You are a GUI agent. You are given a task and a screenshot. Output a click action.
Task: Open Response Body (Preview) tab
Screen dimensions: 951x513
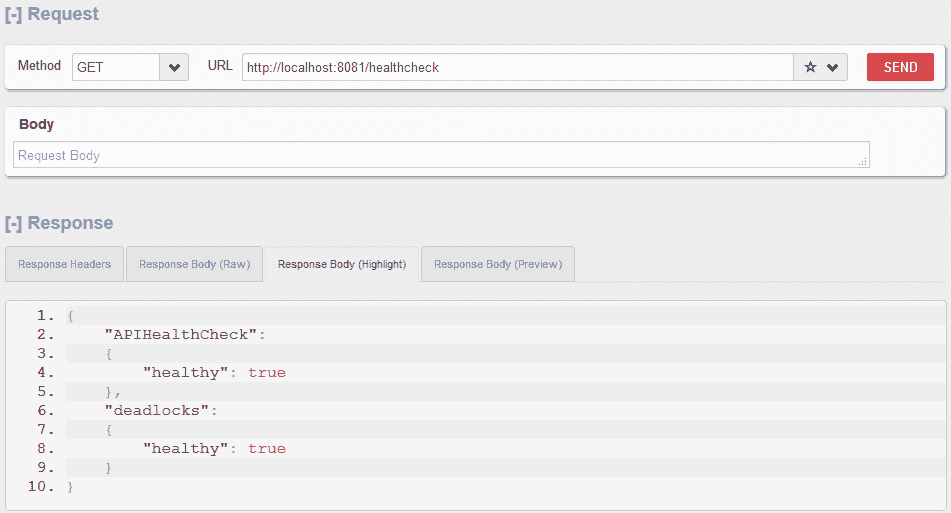click(498, 264)
